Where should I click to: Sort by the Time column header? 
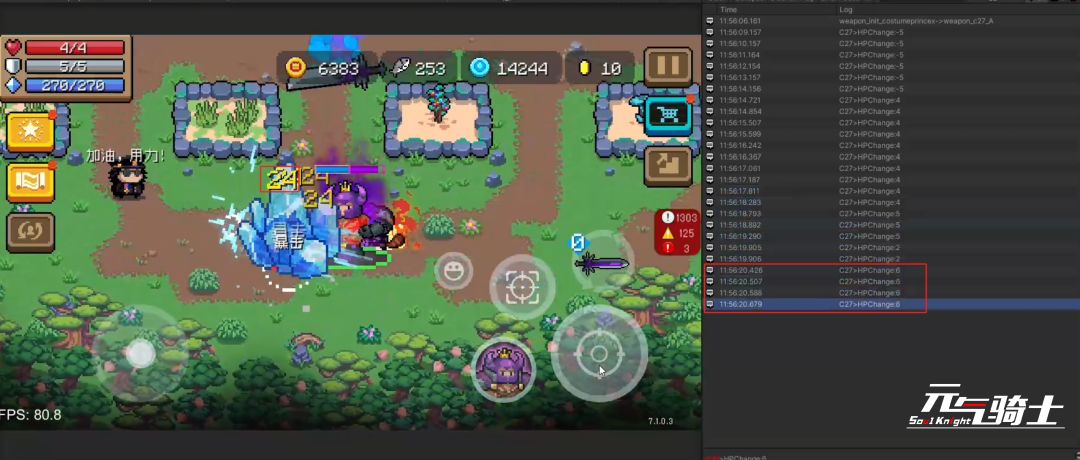coord(728,10)
